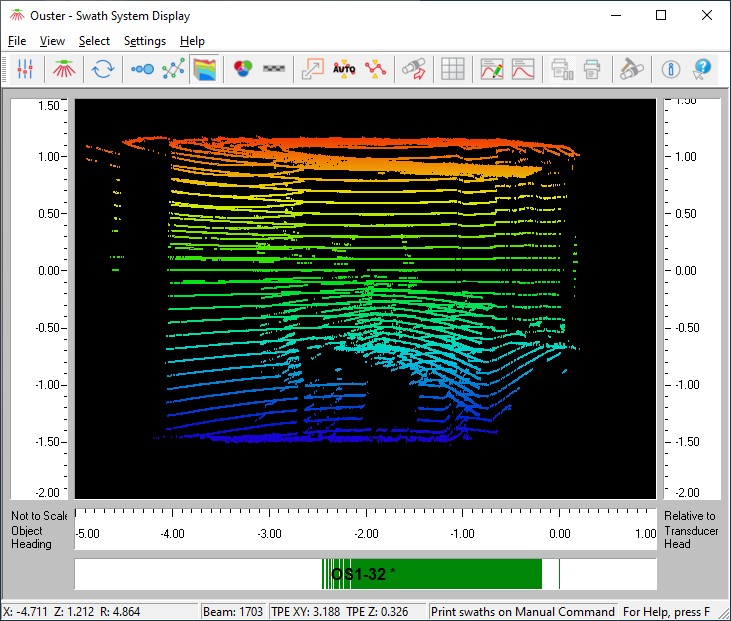The image size is (731, 621).
Task: Click the blue refresh arrows icon
Action: [x=101, y=69]
